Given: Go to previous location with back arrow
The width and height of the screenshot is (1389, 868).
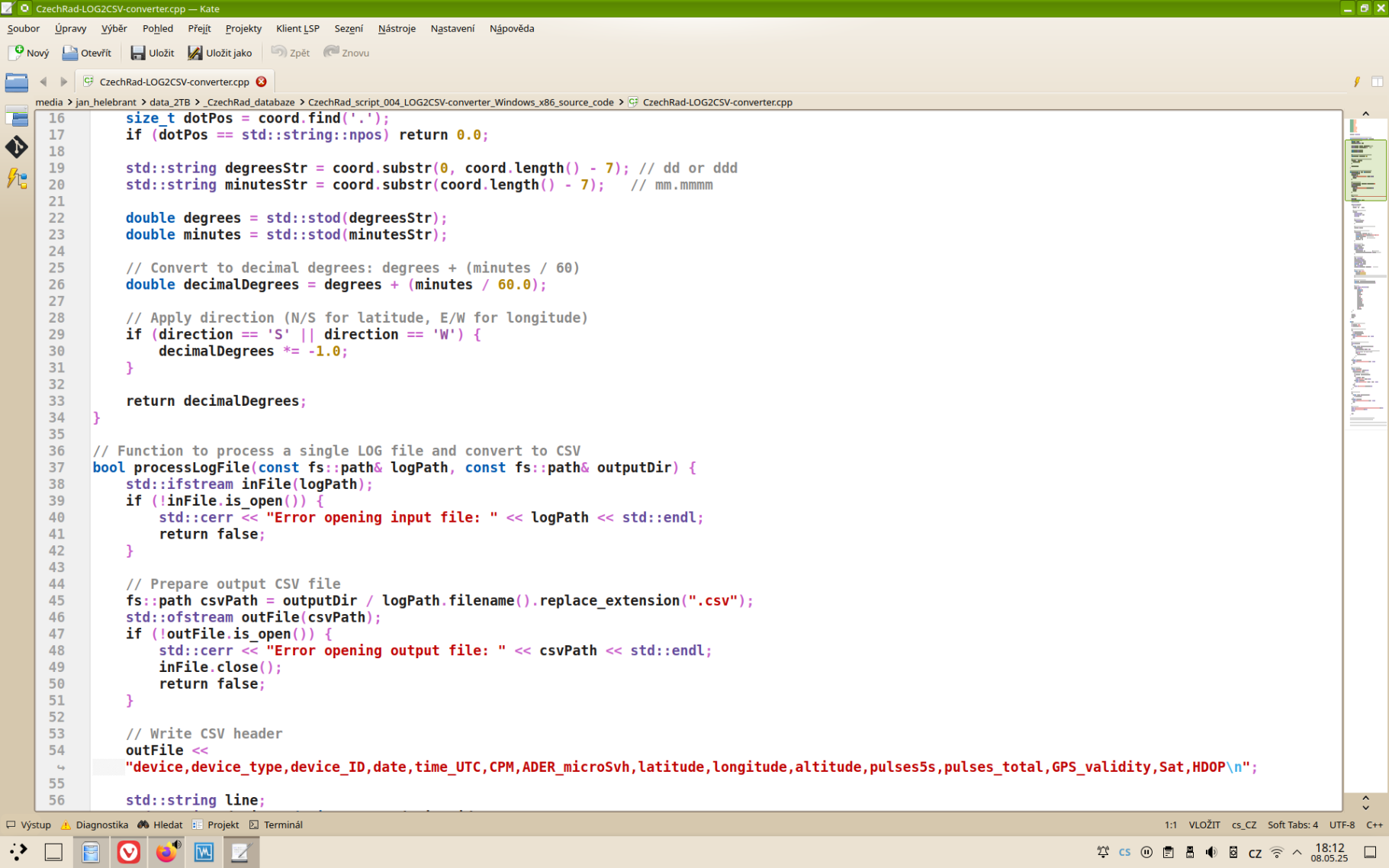Looking at the screenshot, I should click(x=43, y=82).
